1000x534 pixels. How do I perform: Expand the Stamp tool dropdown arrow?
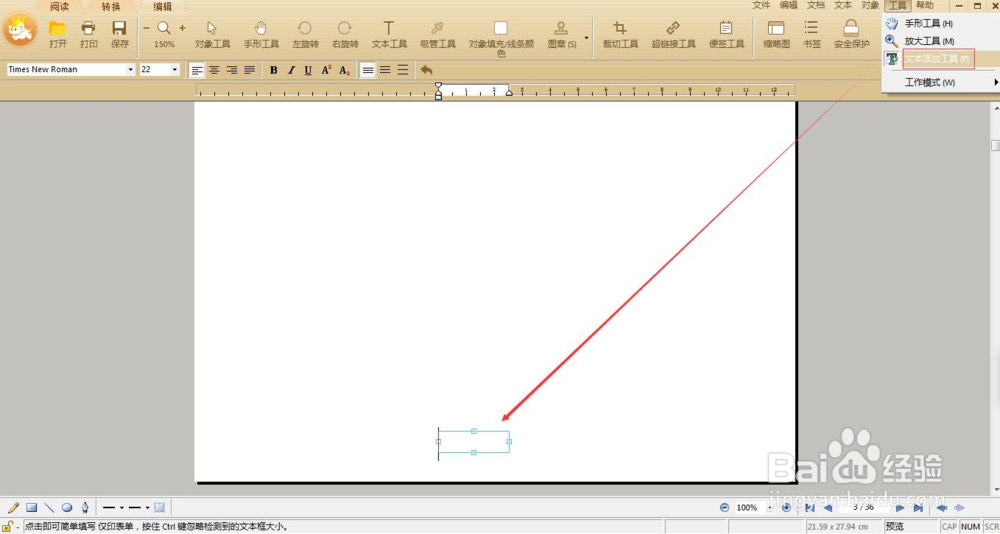(x=586, y=37)
